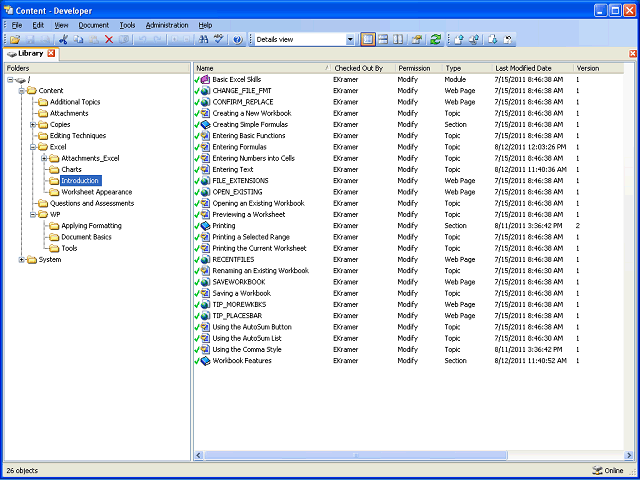Click the Check In document icon
The image size is (640, 480).
(459, 40)
